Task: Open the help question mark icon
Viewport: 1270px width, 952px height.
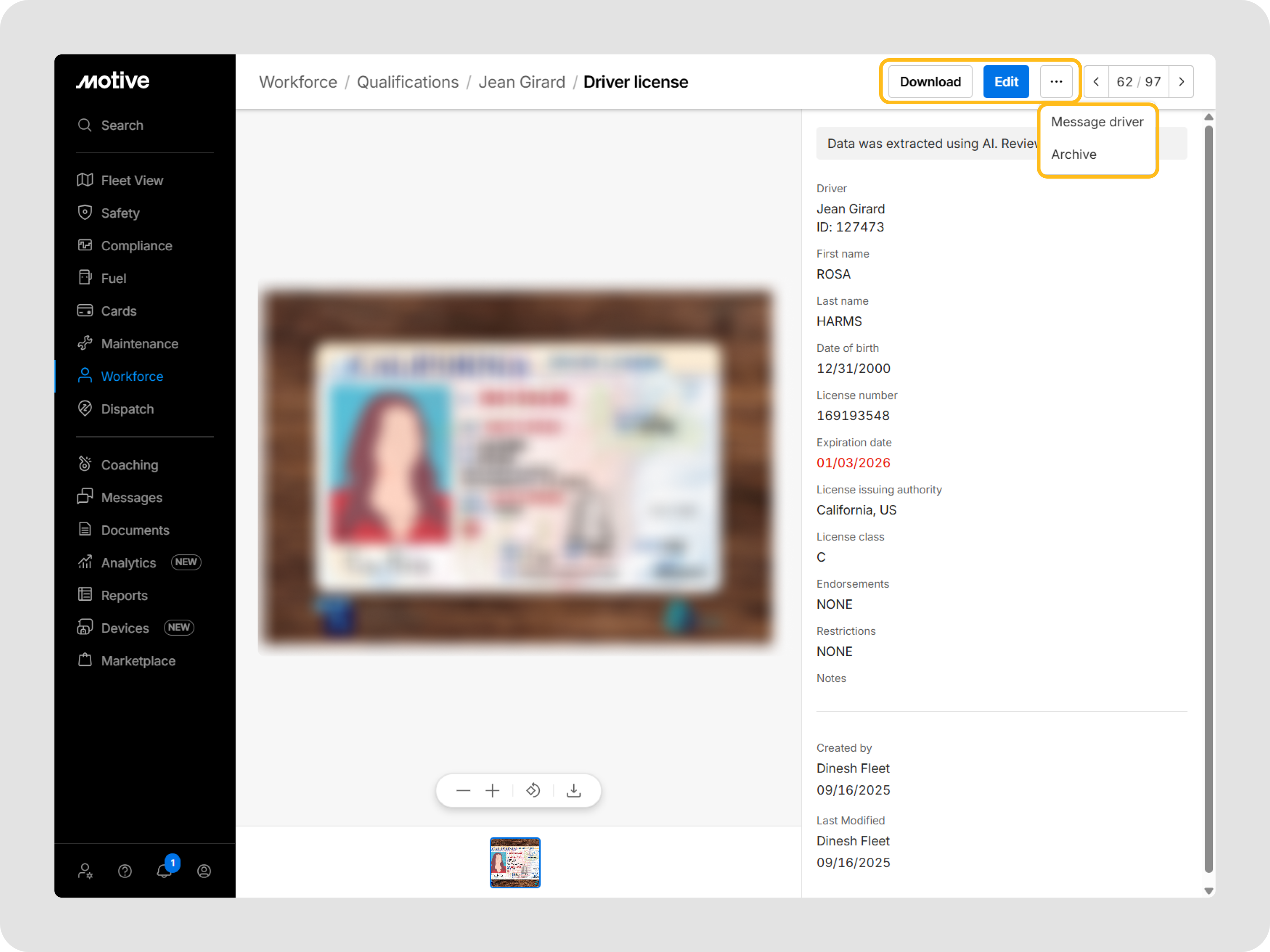Action: [125, 871]
